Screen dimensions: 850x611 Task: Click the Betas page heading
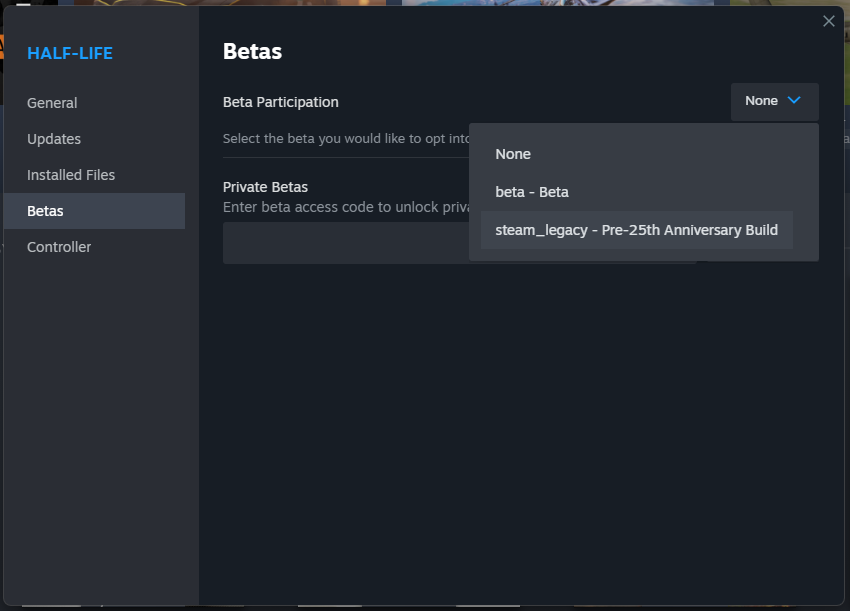(x=252, y=52)
